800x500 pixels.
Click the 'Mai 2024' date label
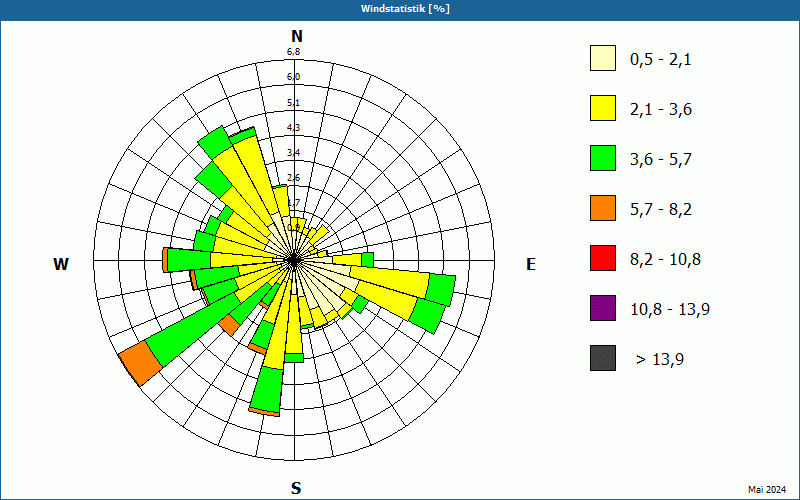[767, 490]
